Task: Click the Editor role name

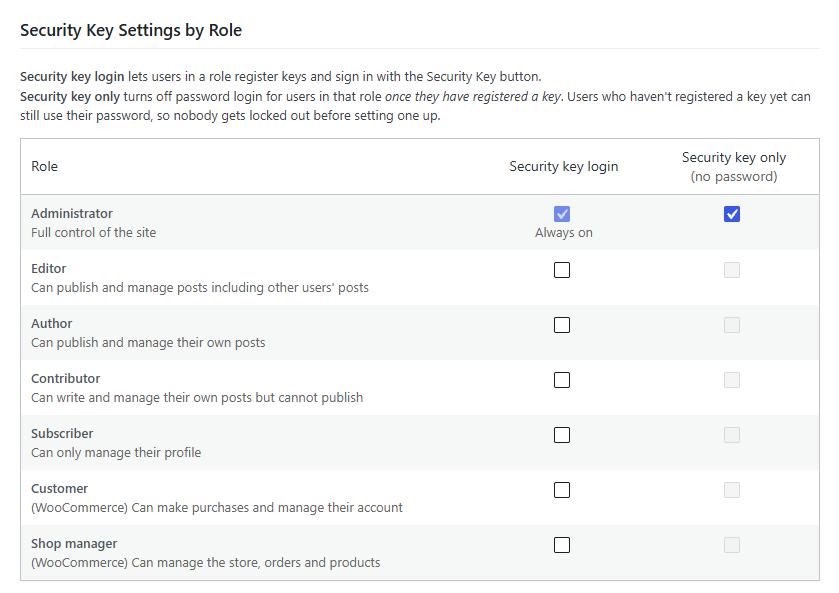Action: pyautogui.click(x=49, y=269)
